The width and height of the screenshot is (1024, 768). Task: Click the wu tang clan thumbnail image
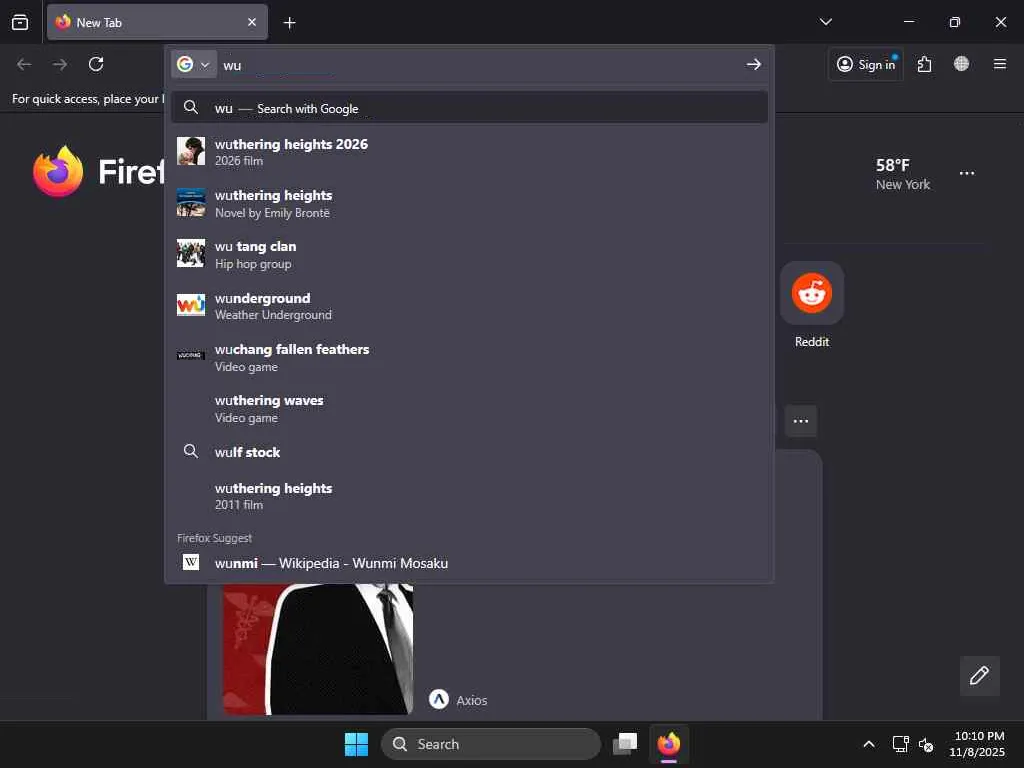point(191,253)
